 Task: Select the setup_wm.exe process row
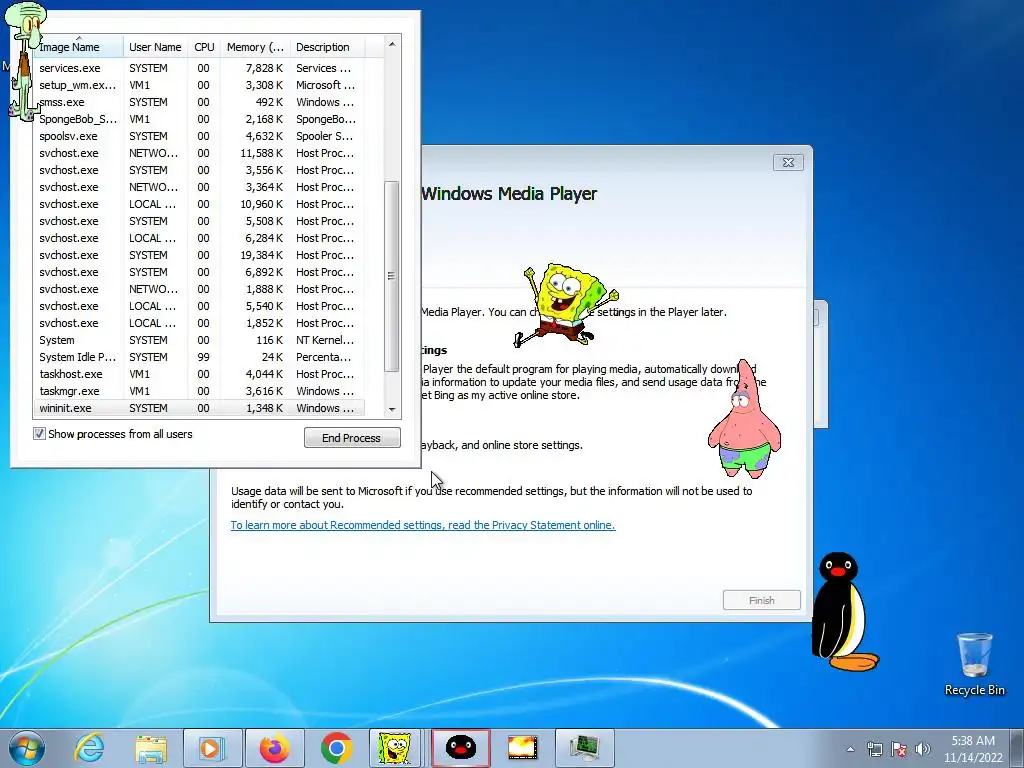point(199,85)
